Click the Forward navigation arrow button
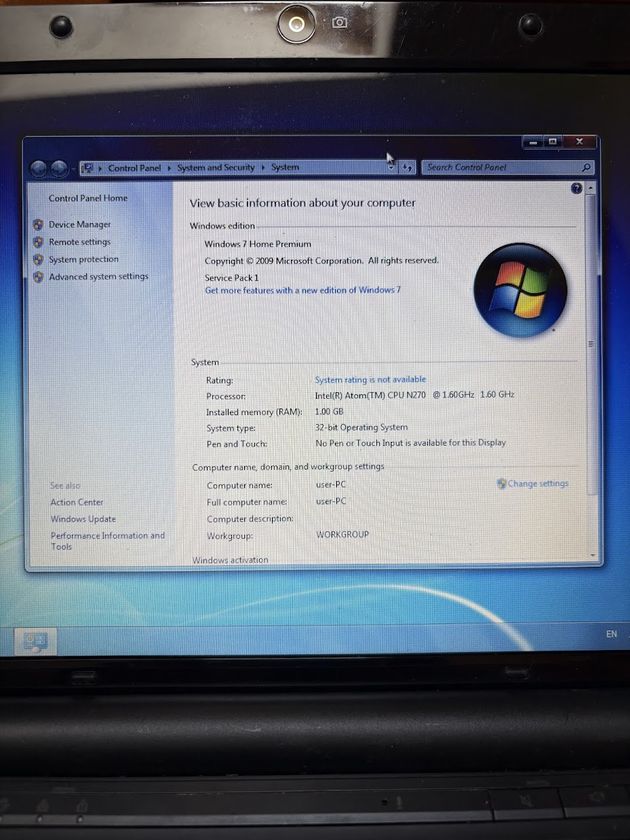 click(x=59, y=168)
